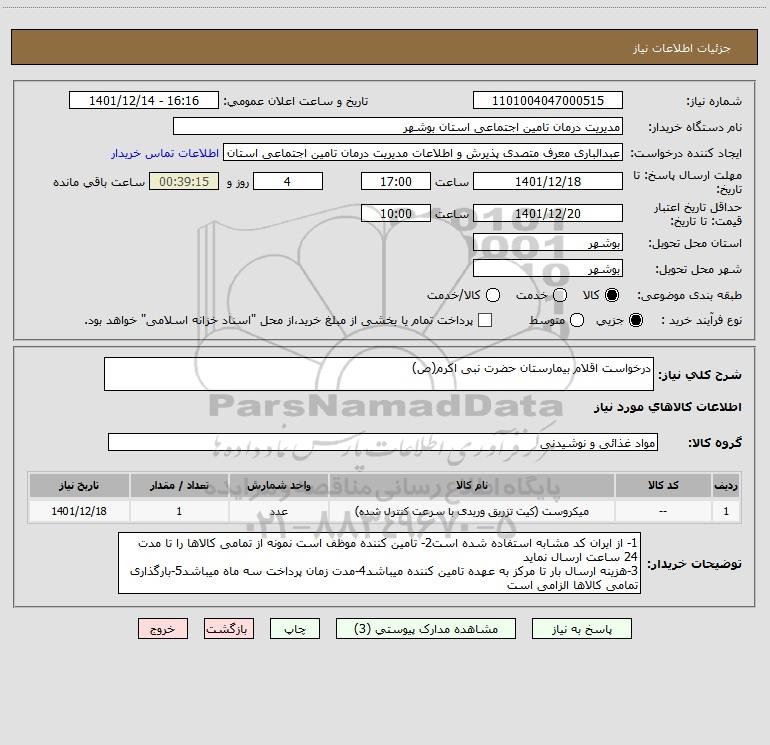Click the request creator field
The height and width of the screenshot is (745, 770).
click(x=422, y=153)
